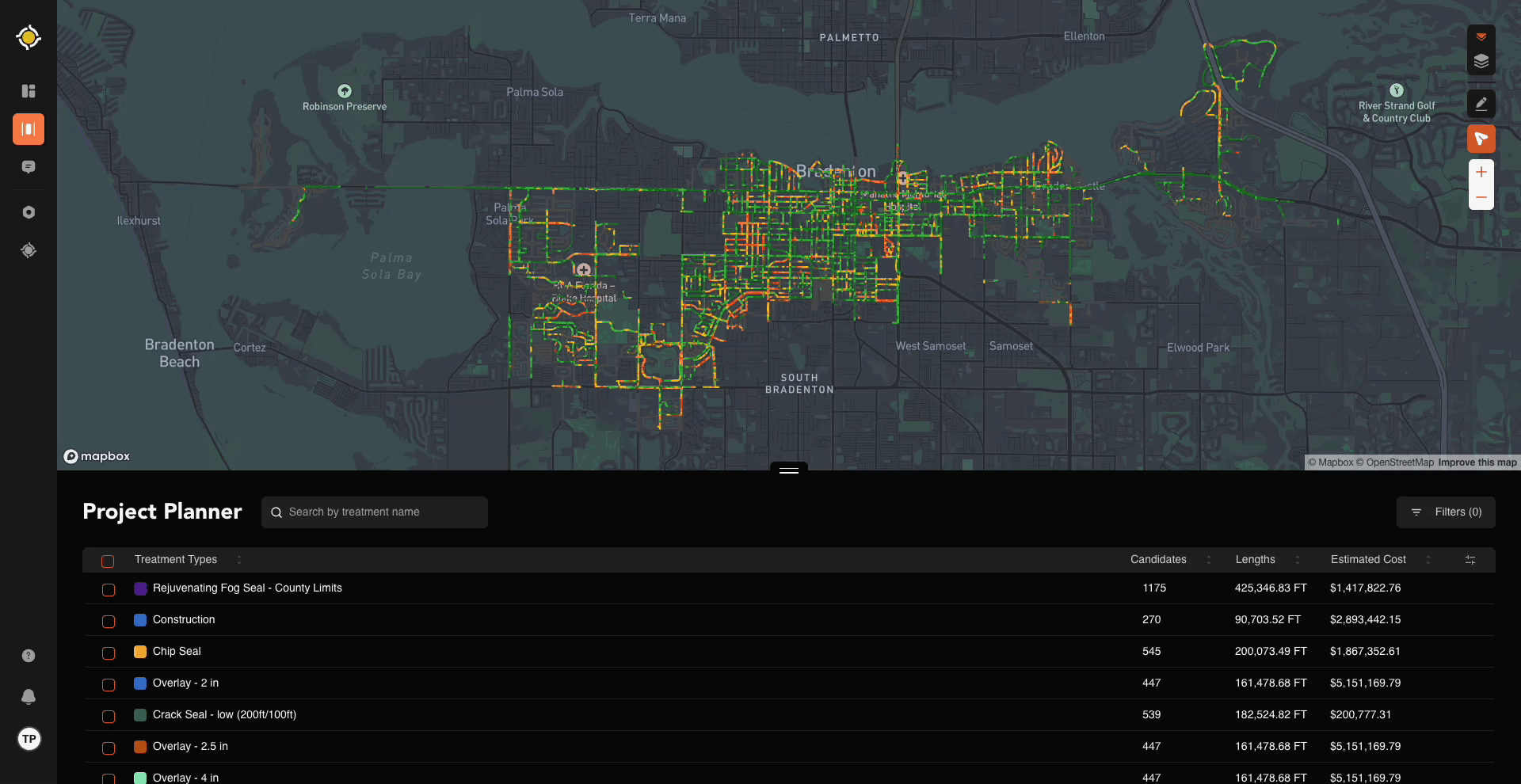Open the active Project Planner sidebar item

(x=29, y=129)
